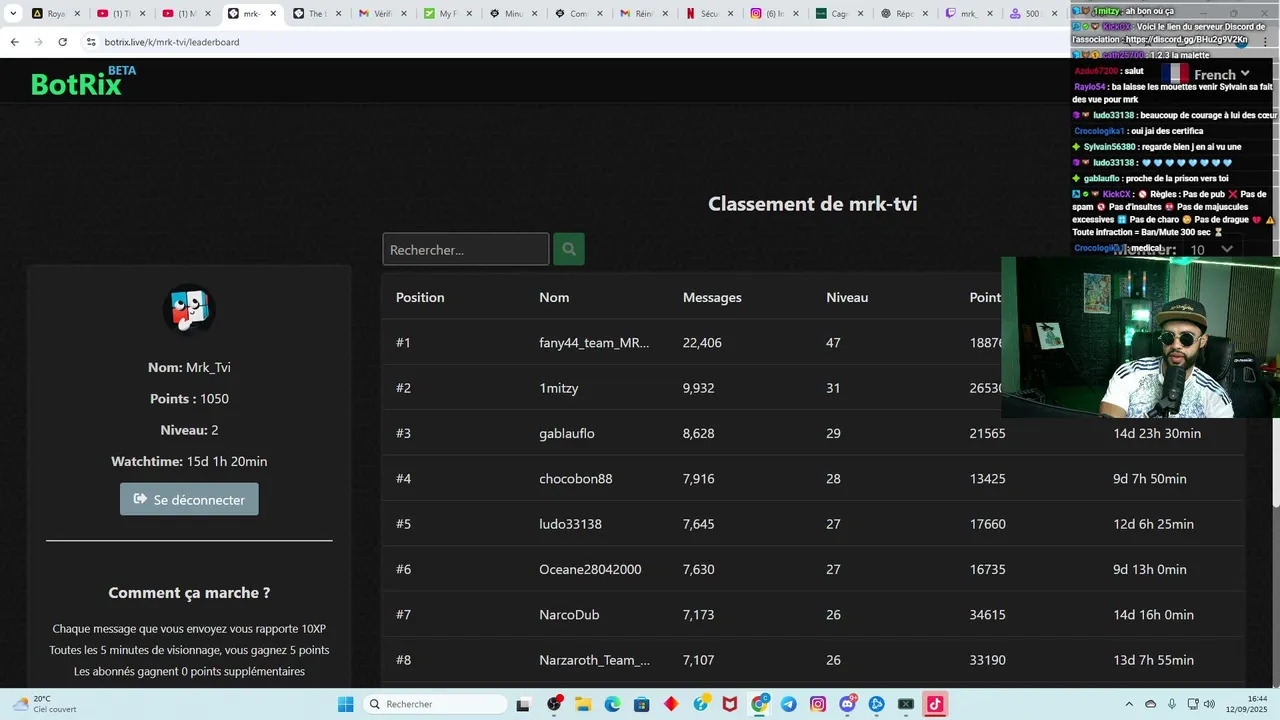Switch to the Gmail Vérif tab
This screenshot has height=720, width=1280.
click(384, 14)
